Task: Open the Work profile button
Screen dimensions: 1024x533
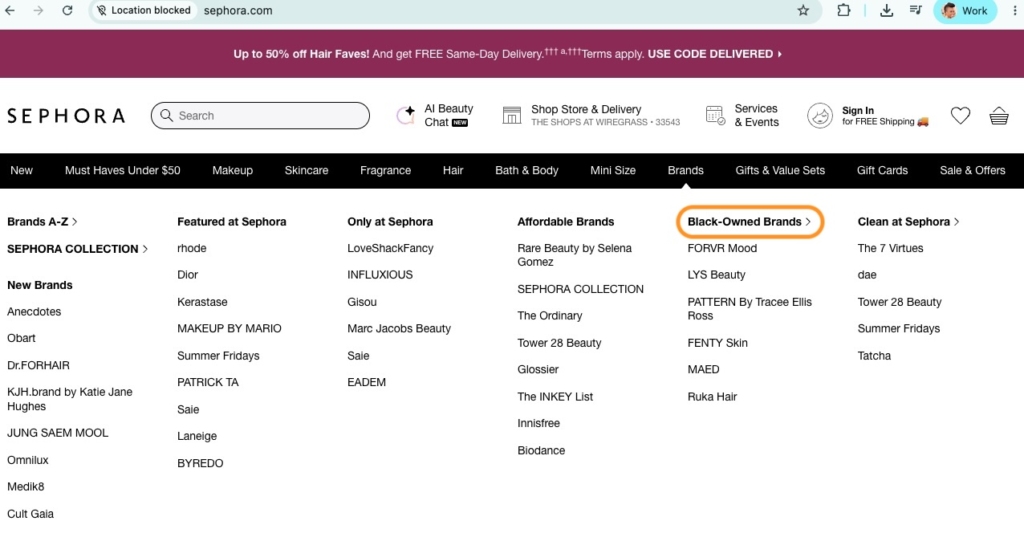Action: click(x=965, y=10)
